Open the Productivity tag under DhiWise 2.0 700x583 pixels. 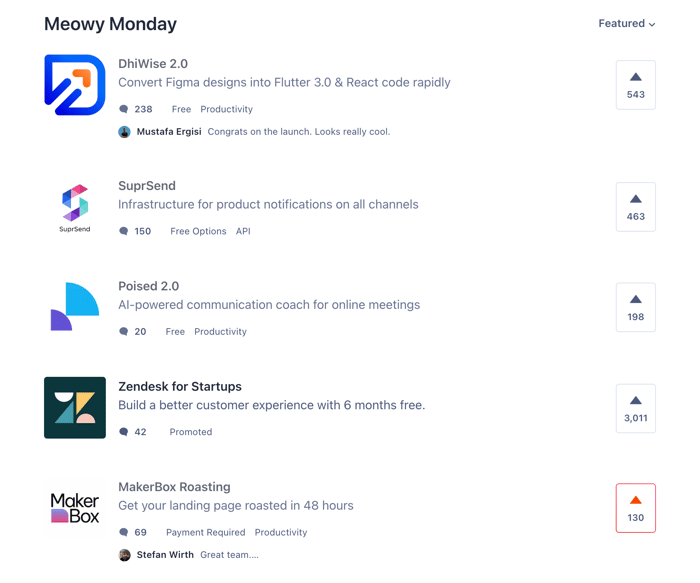point(226,109)
